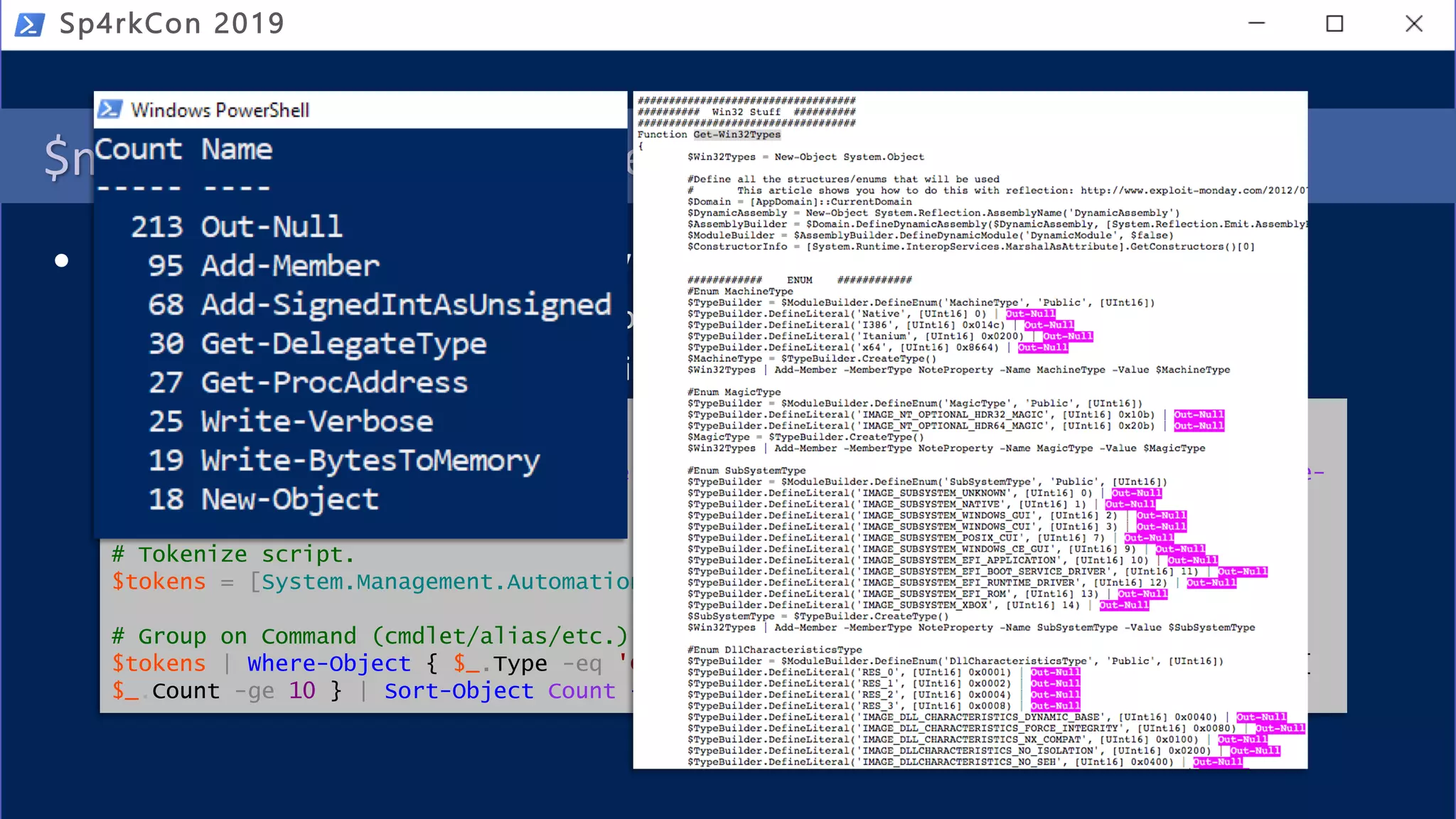
Task: Click highlighted Out-Null on the 'x64' line
Action: click(x=1043, y=348)
